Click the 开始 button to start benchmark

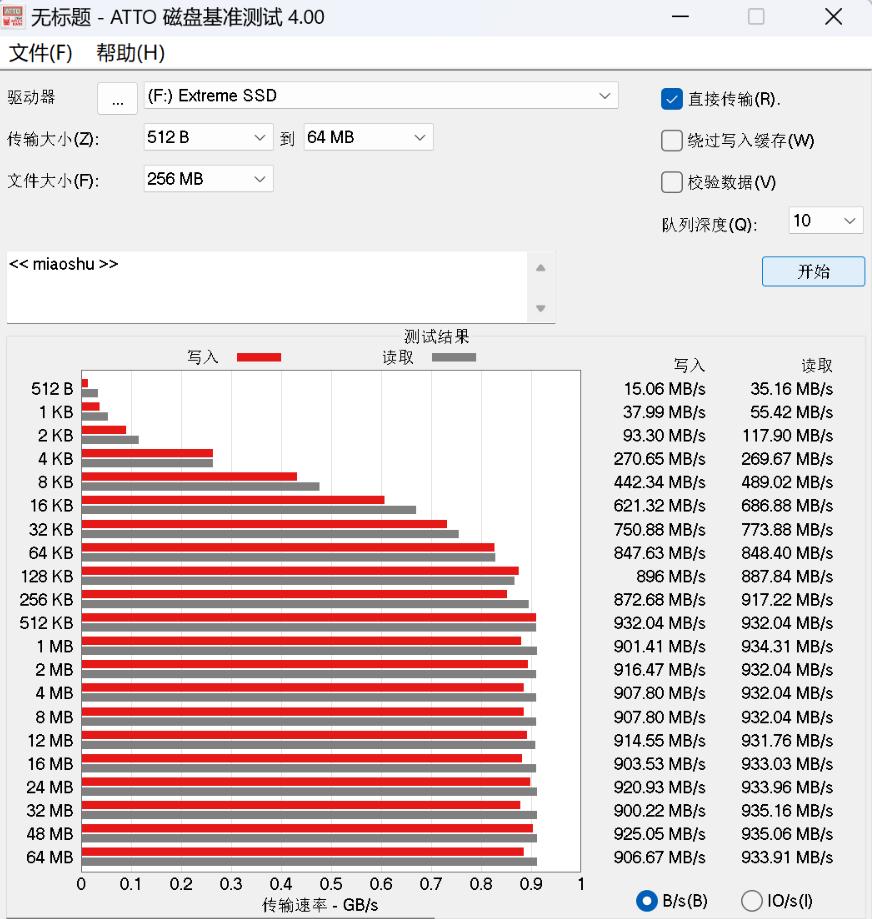[x=813, y=271]
